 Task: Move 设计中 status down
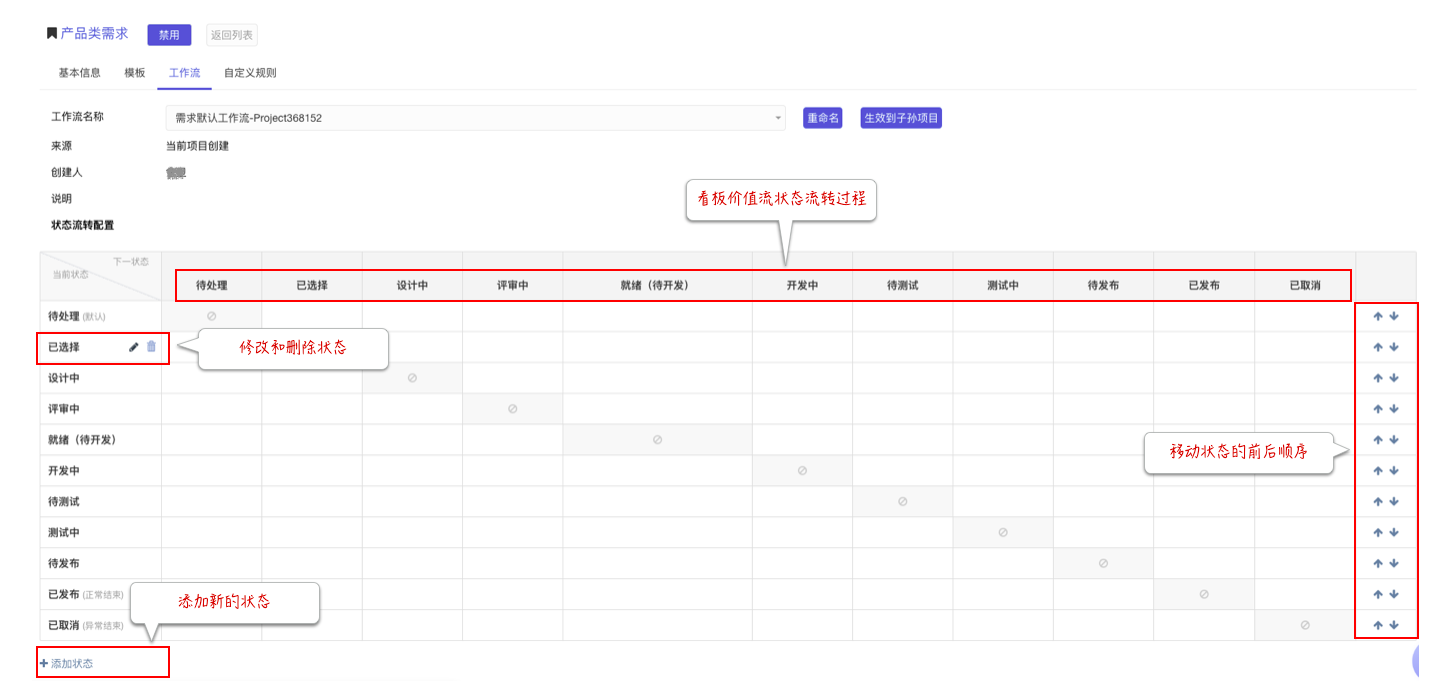[x=1394, y=378]
